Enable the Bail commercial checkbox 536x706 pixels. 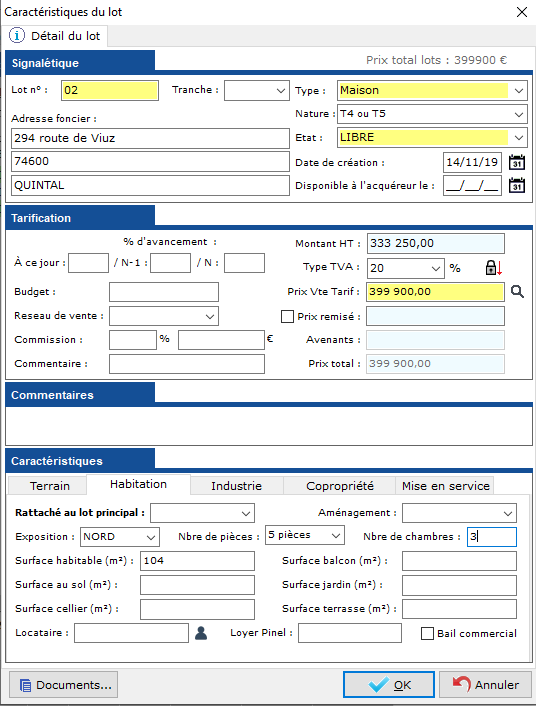(427, 634)
